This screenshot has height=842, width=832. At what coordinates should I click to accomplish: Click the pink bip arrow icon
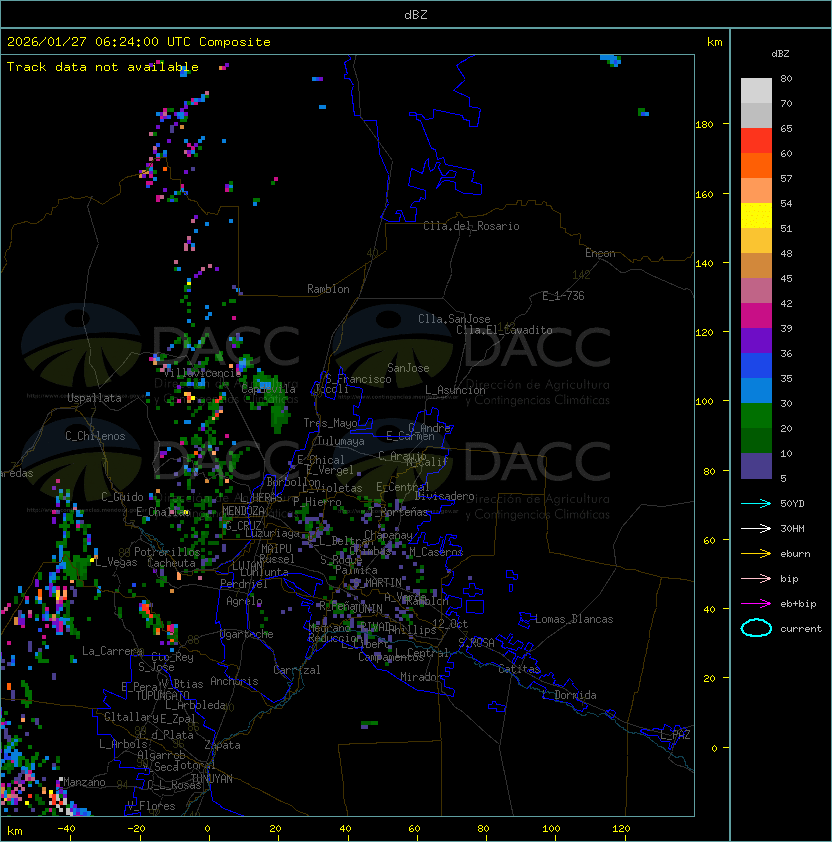[756, 578]
